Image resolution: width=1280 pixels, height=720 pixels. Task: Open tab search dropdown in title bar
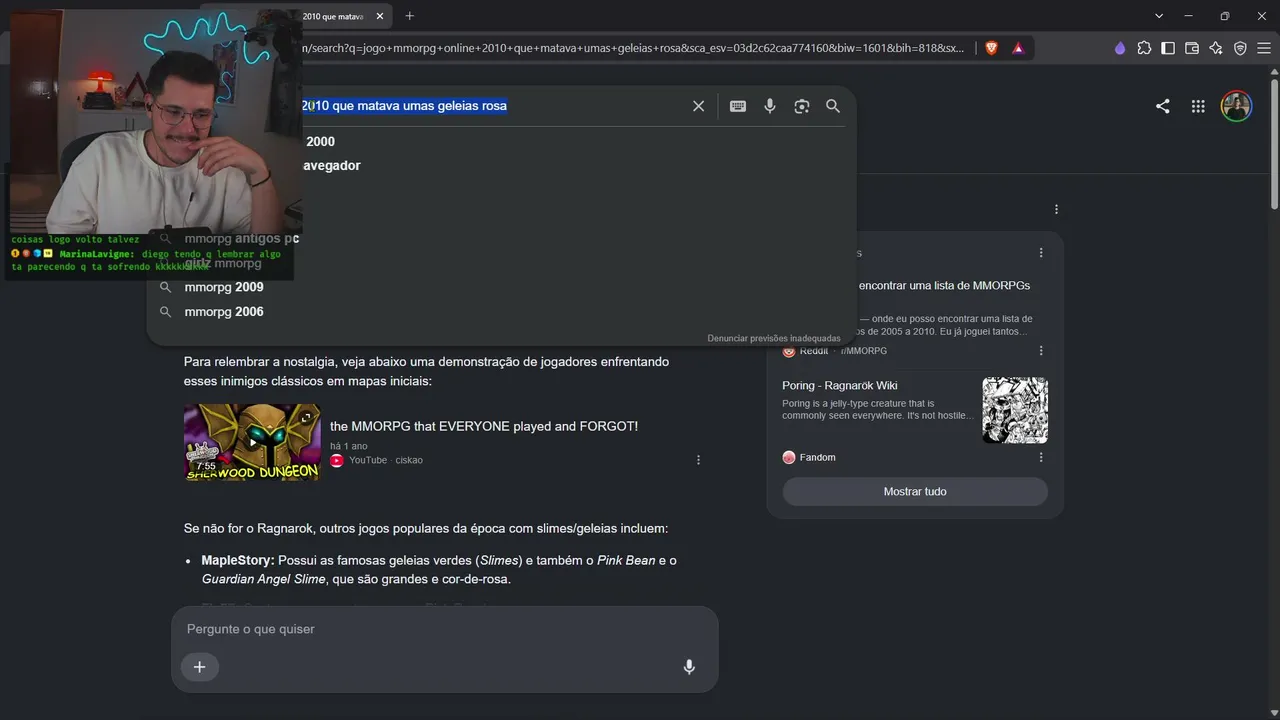click(x=1159, y=16)
